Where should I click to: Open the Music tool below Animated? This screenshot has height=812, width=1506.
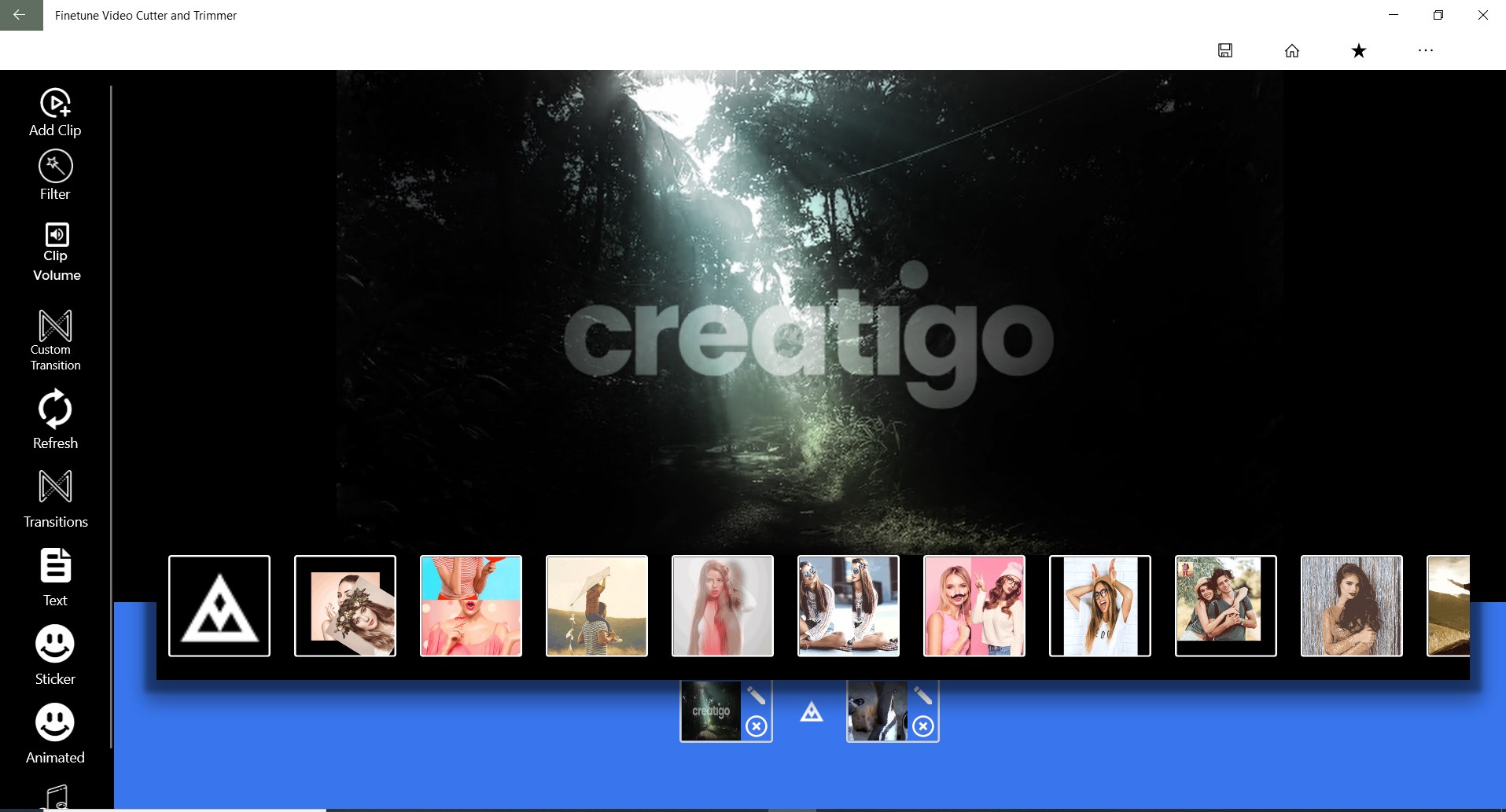click(x=54, y=796)
